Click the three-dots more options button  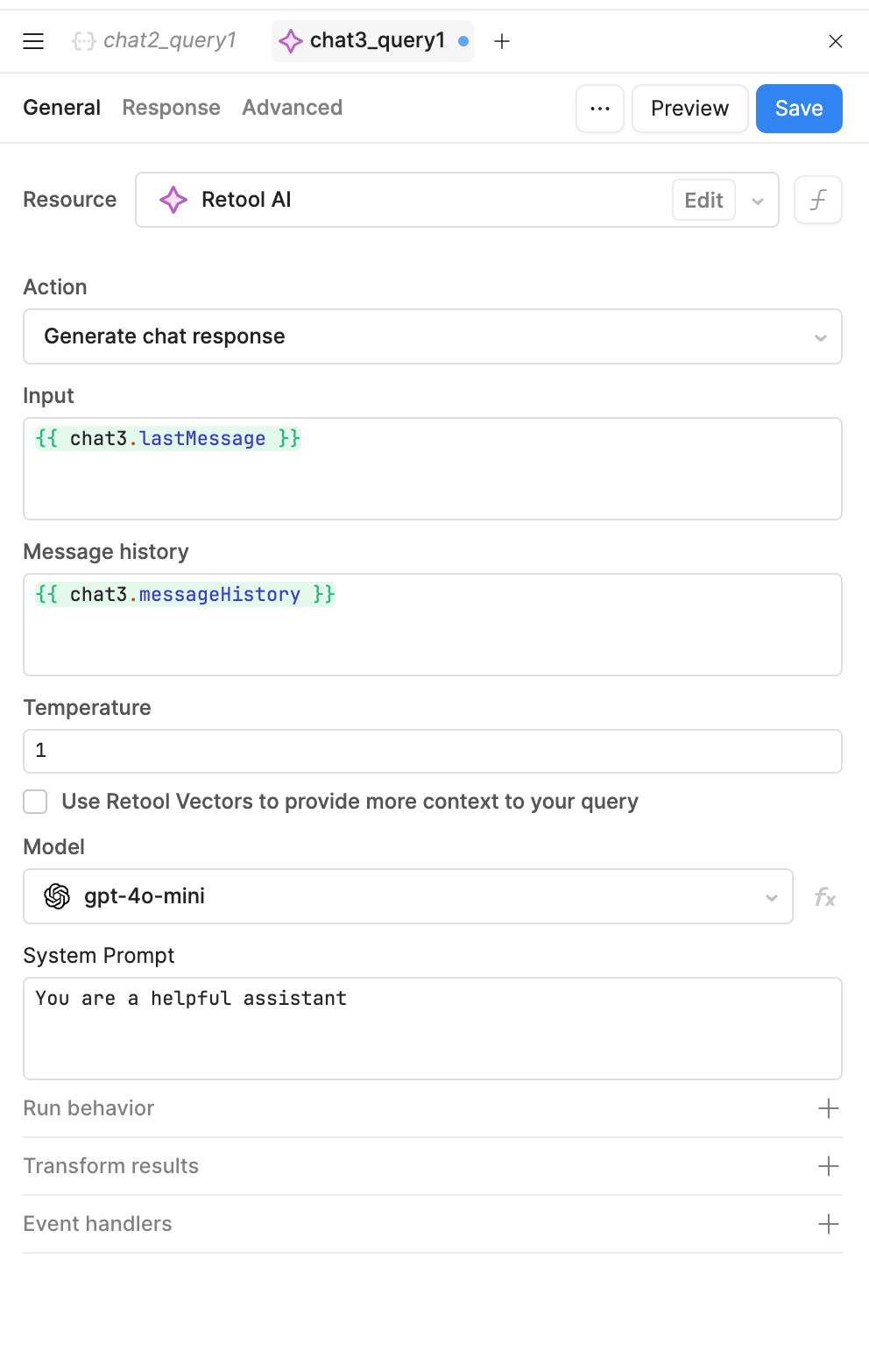(x=600, y=109)
